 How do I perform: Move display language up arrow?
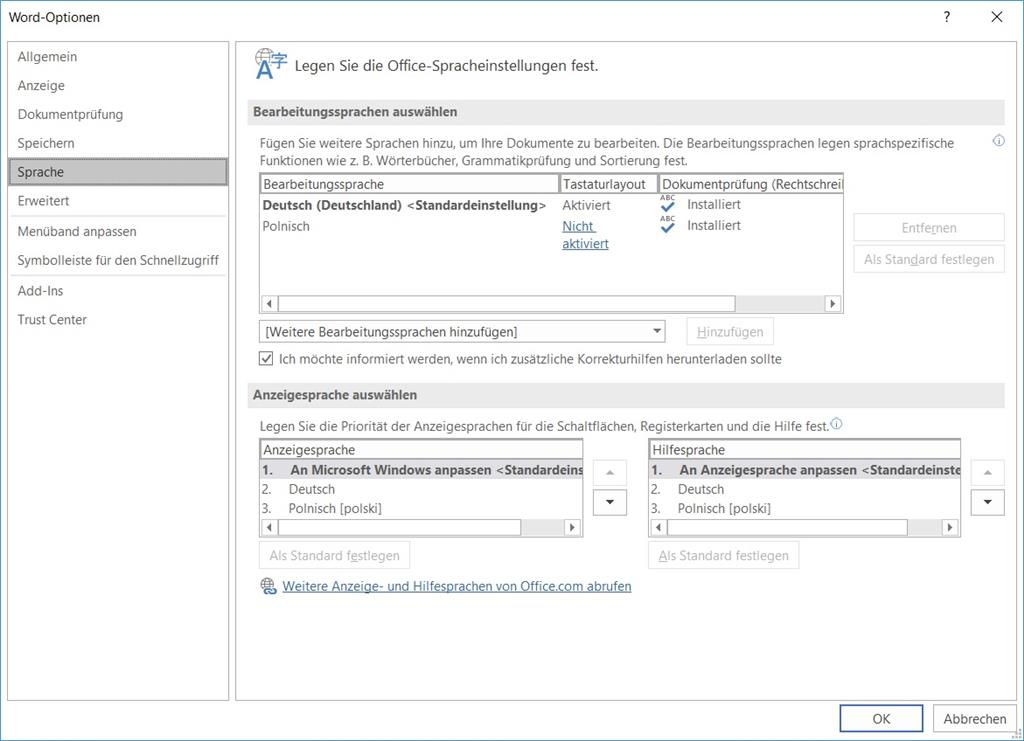point(609,472)
